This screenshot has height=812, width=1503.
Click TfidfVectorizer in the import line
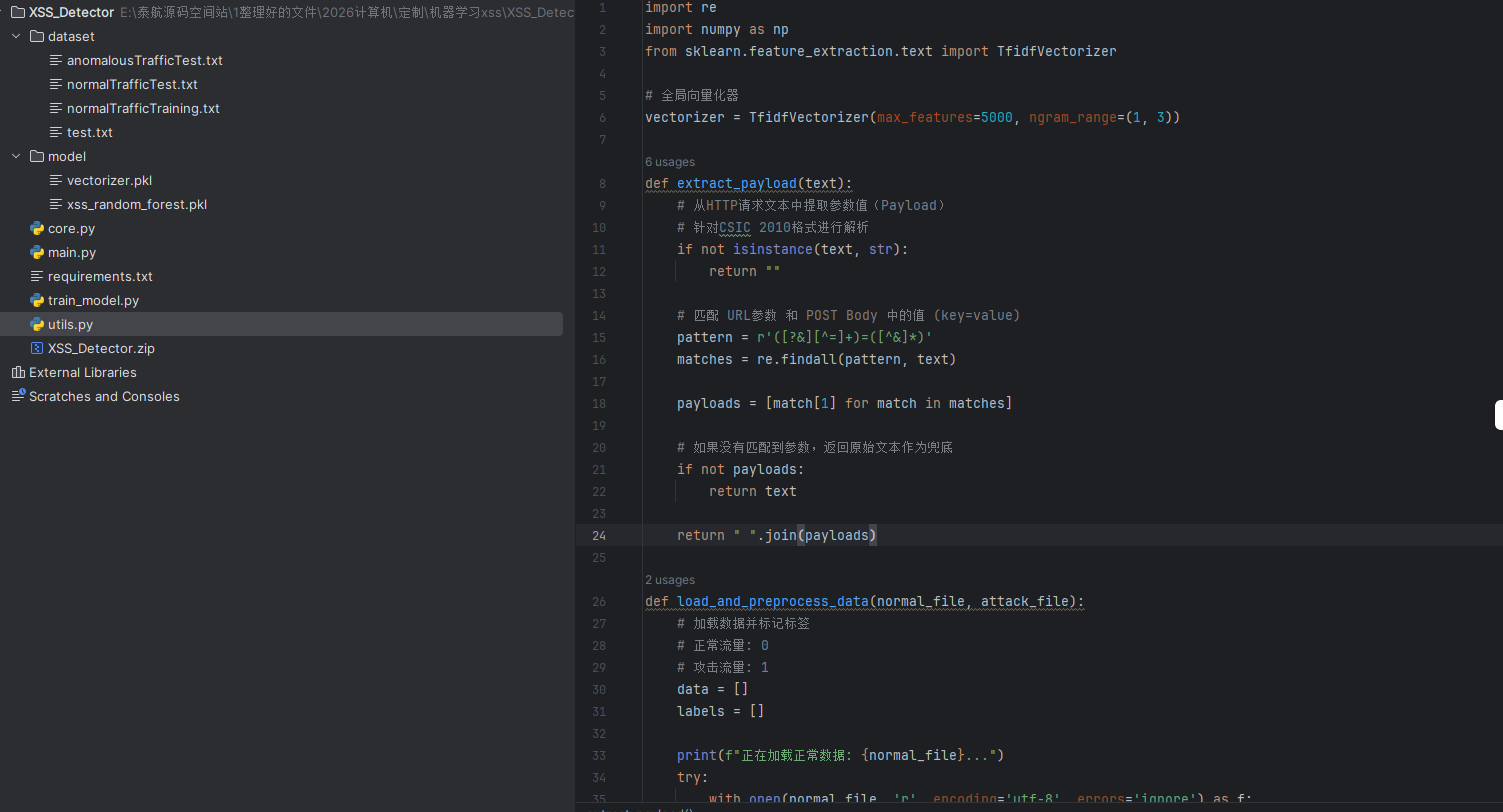pyautogui.click(x=1057, y=51)
